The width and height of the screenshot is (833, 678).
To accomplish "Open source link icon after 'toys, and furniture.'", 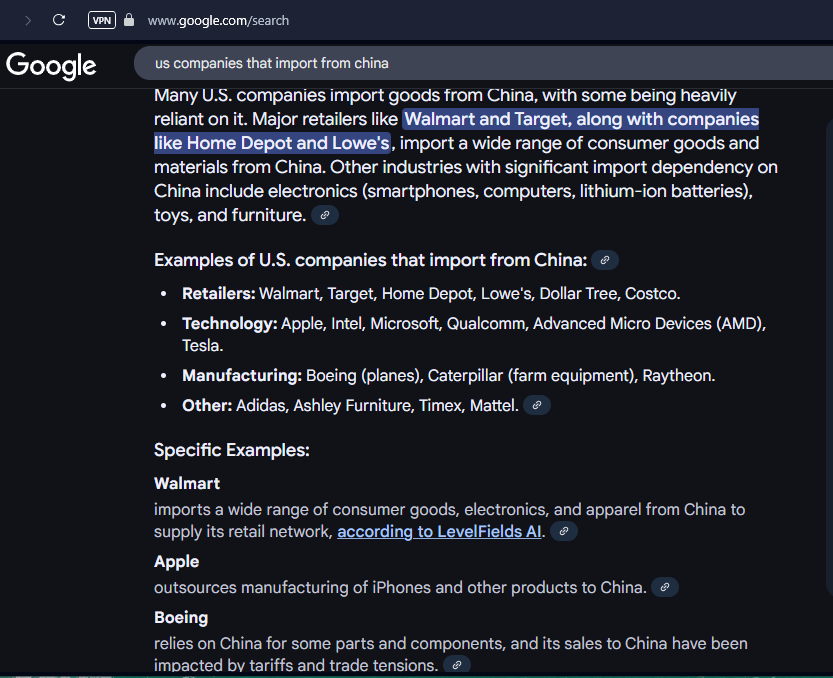I will pos(325,215).
